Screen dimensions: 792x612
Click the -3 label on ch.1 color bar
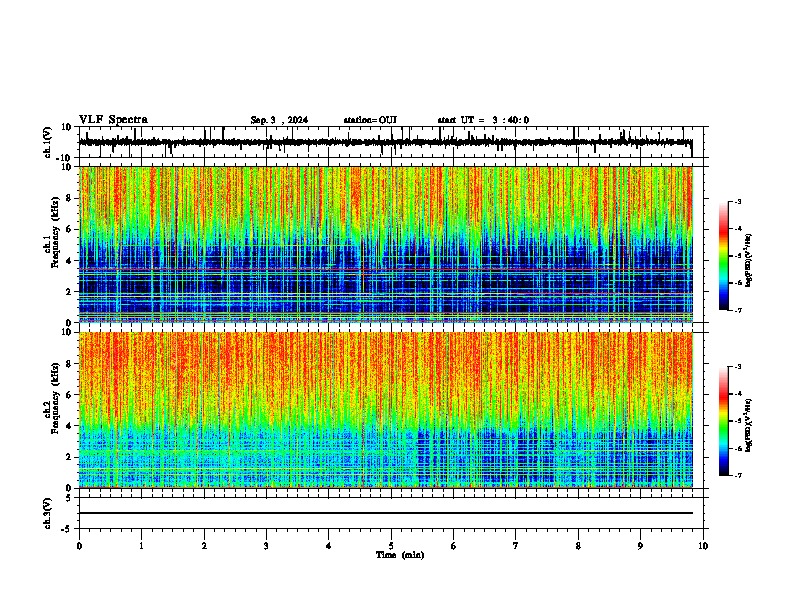click(738, 202)
